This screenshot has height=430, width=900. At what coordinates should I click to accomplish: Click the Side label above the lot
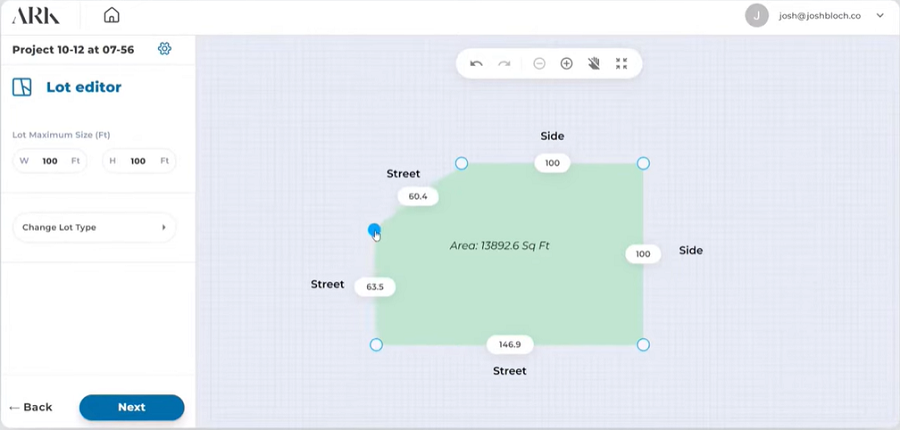552,136
